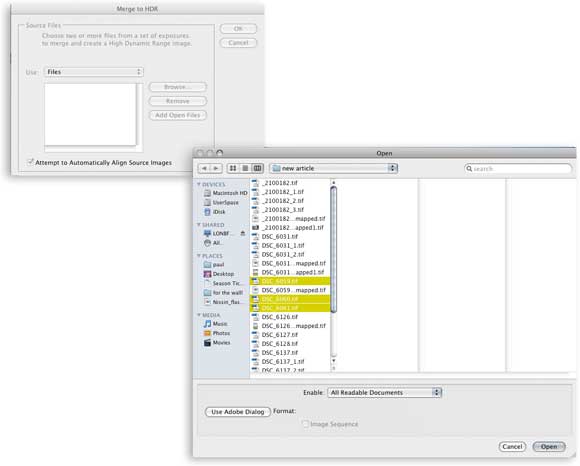Select file DSC_6031.tif
The image size is (580, 466).
(290, 236)
